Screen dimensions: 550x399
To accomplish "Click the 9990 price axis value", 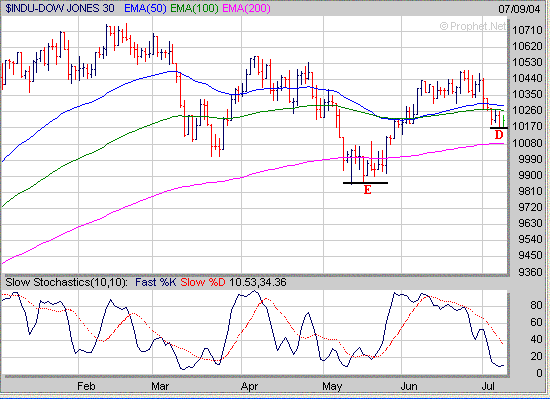I will pyautogui.click(x=530, y=159).
